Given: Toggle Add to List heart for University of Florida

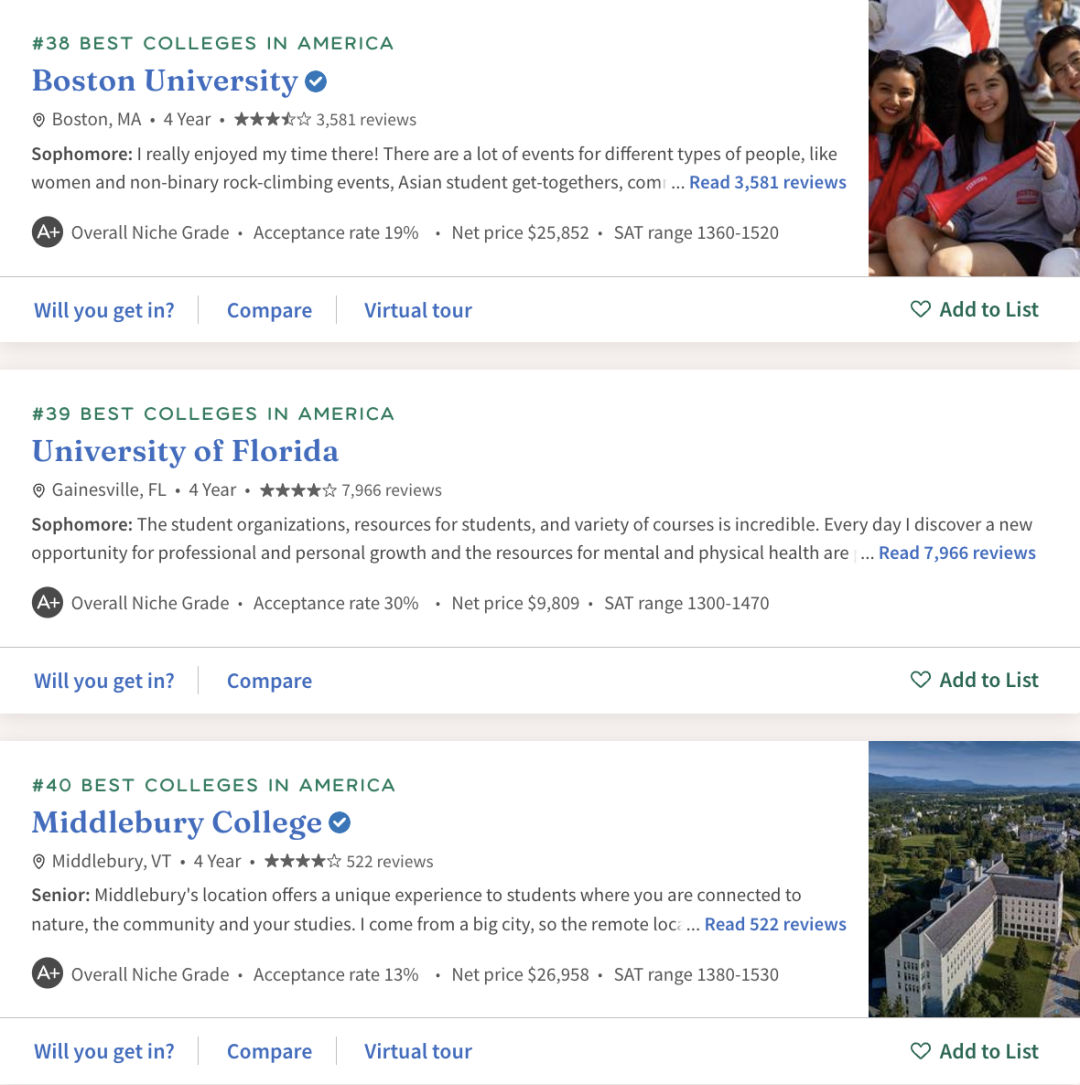Looking at the screenshot, I should tap(920, 680).
